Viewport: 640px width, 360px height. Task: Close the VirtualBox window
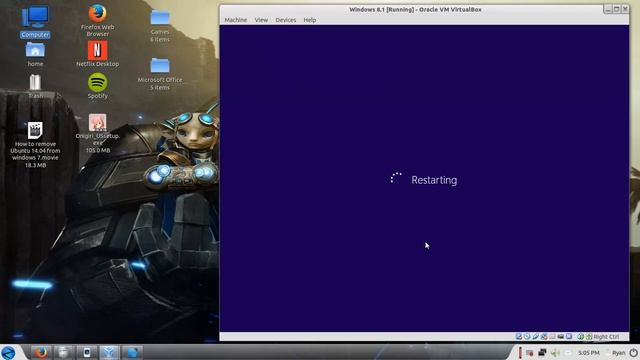(625, 9)
